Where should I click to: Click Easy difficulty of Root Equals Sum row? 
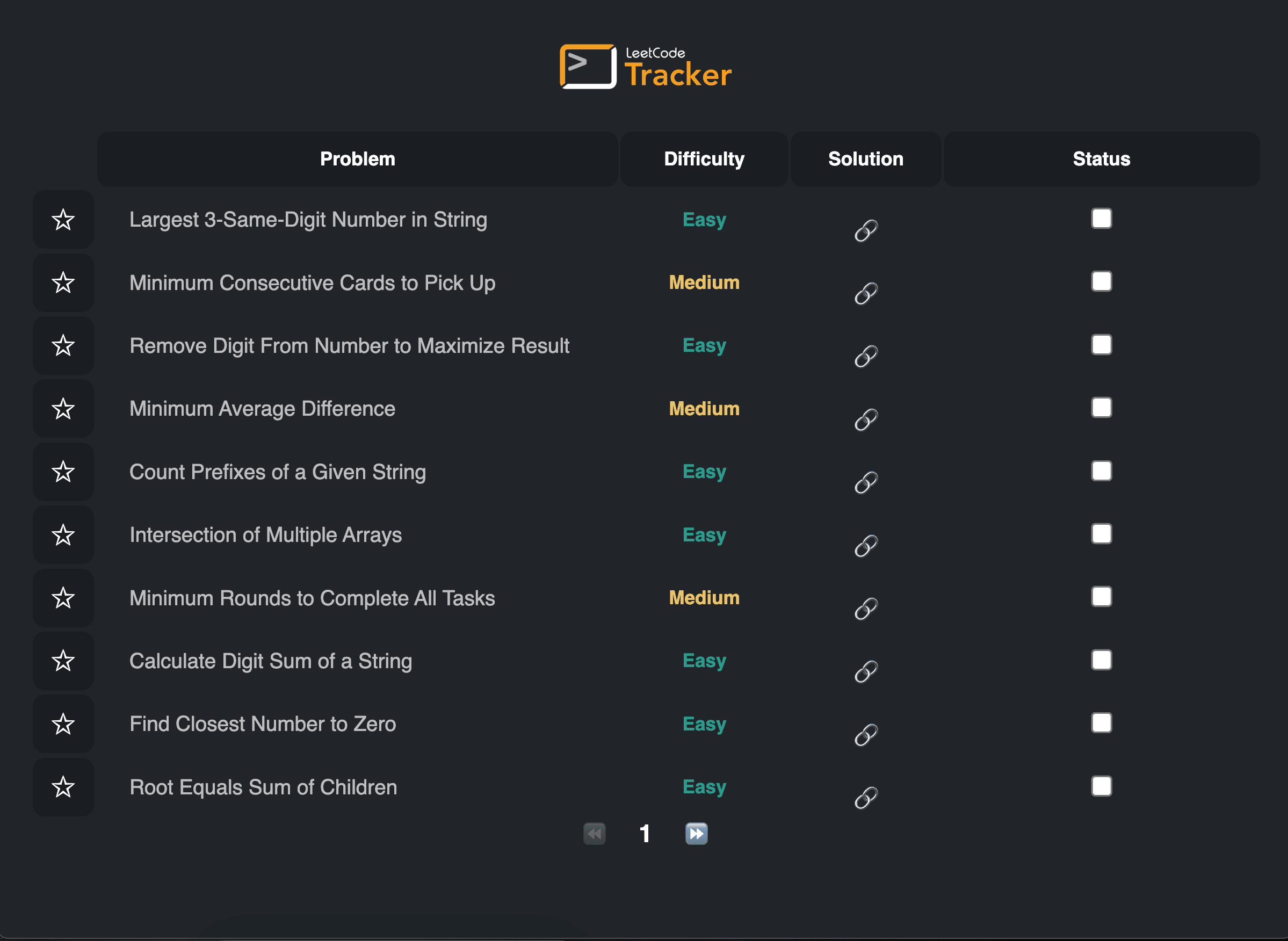point(704,787)
